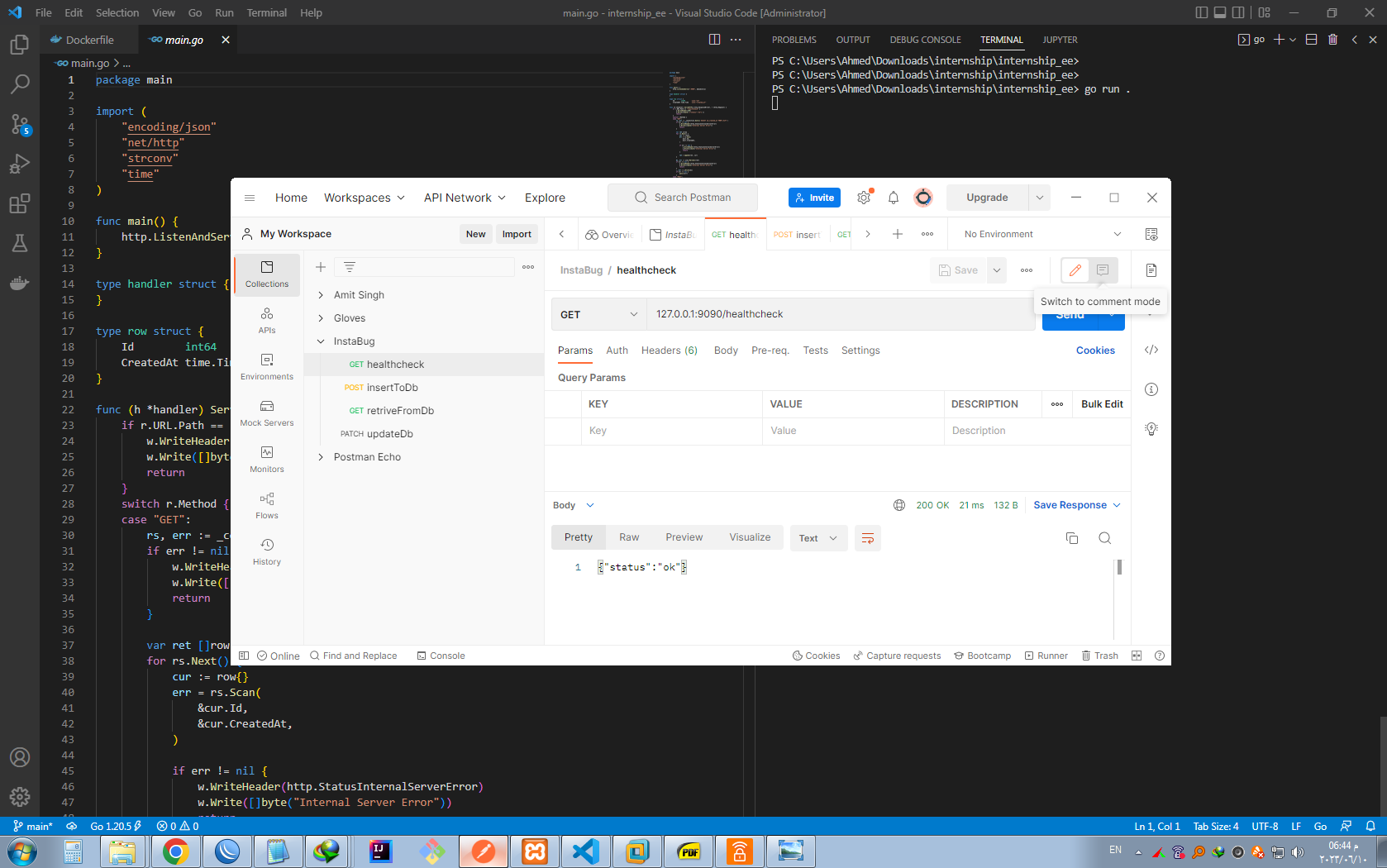Screen dimensions: 1387x868
Task: Open Save button dropdown arrow
Action: point(997,270)
